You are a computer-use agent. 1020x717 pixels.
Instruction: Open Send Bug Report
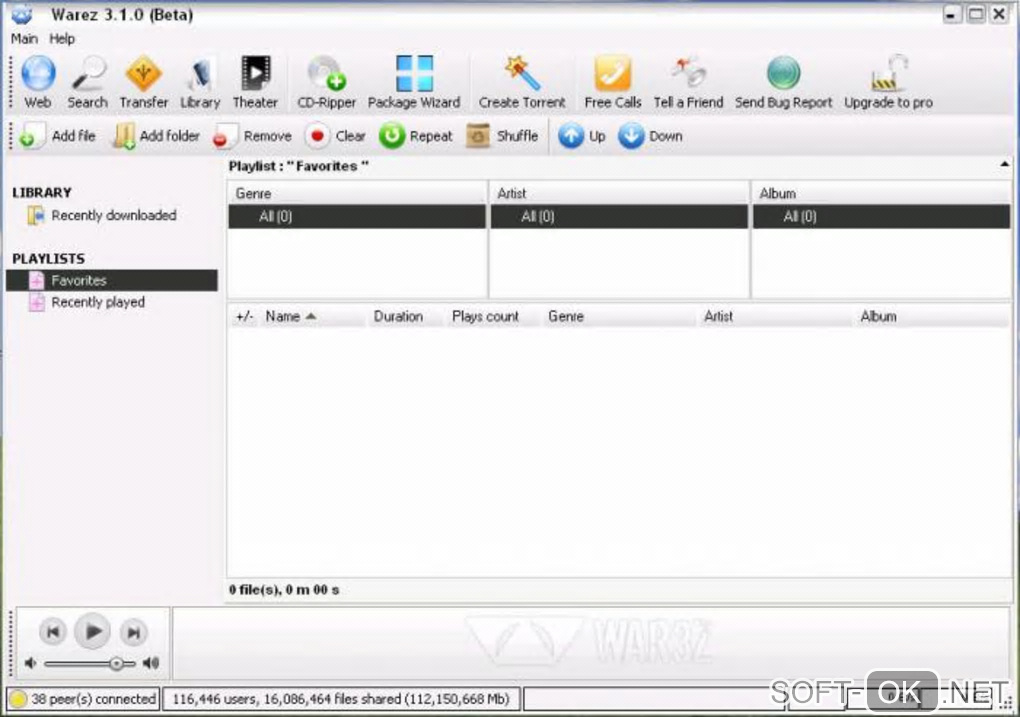[x=783, y=83]
